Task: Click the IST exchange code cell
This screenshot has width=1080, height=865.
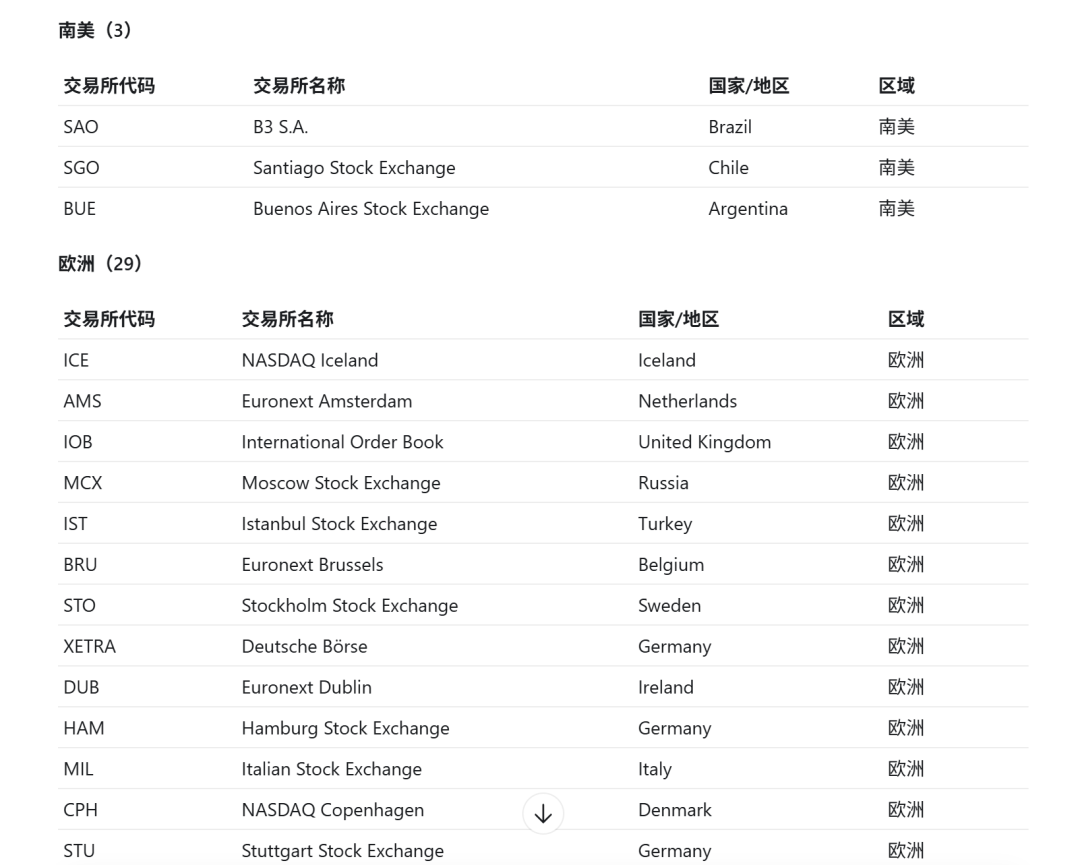Action: (75, 524)
